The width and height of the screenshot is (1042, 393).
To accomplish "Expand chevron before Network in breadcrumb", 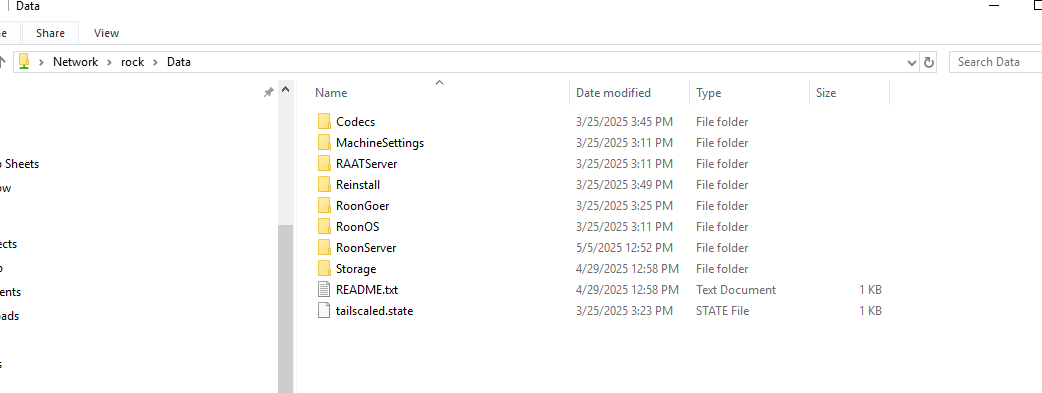I will point(42,62).
